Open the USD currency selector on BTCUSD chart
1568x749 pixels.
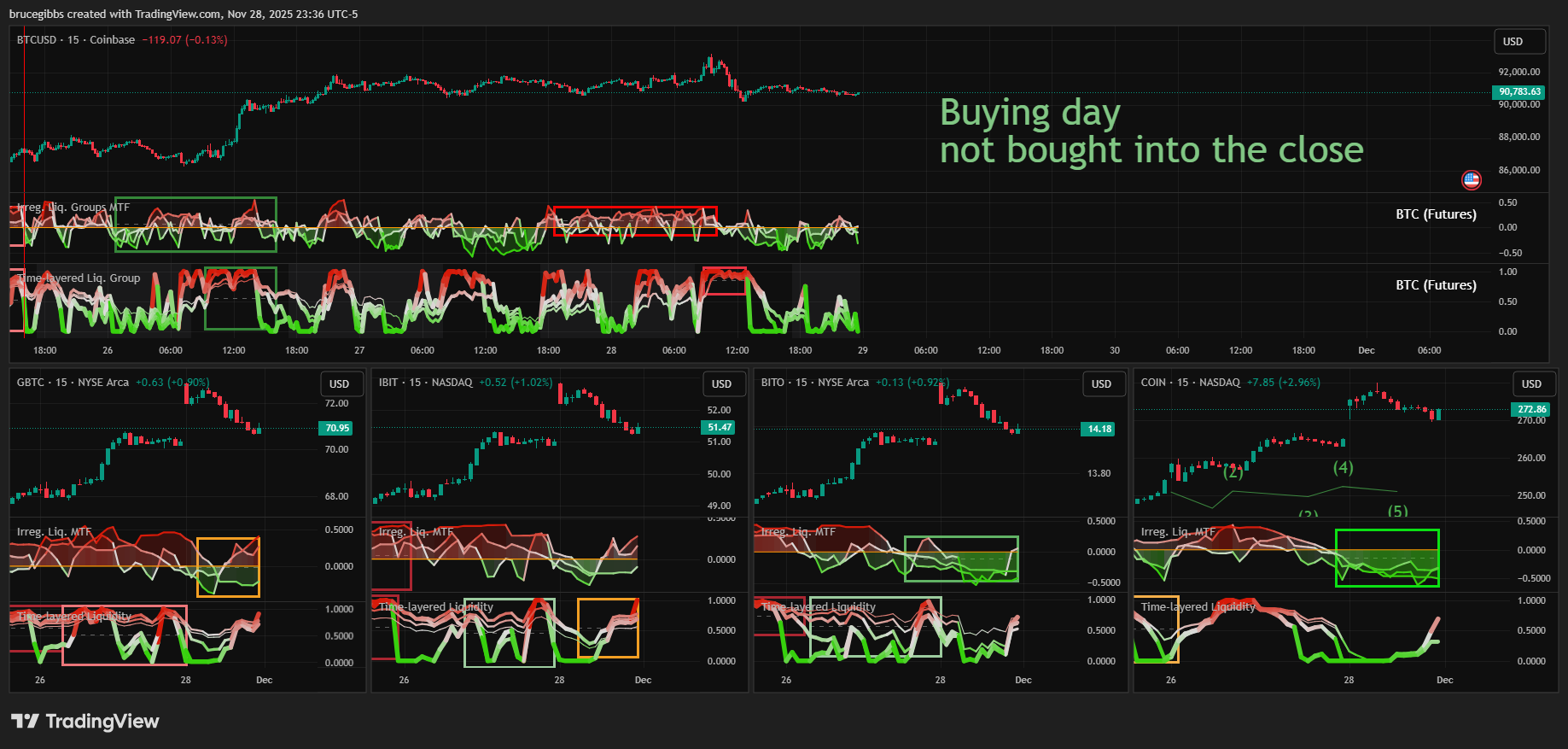point(1519,42)
